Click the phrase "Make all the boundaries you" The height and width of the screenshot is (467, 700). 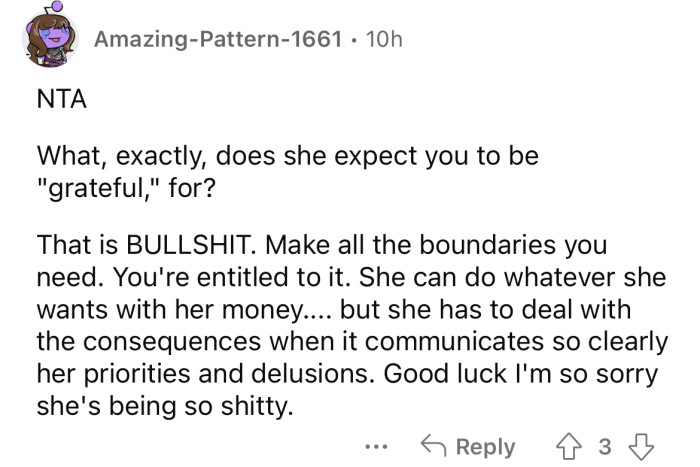click(451, 244)
